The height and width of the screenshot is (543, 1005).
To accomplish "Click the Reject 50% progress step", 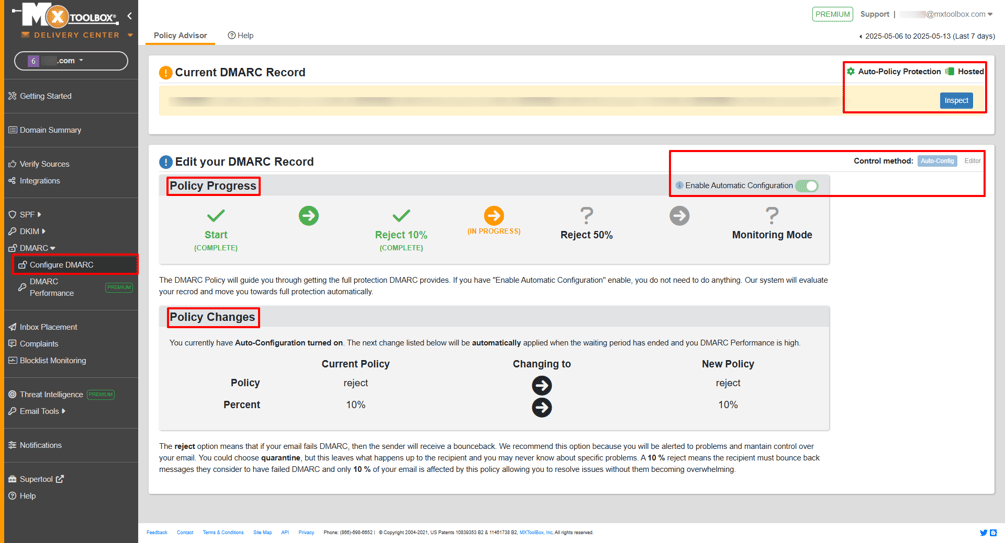I will (x=586, y=224).
